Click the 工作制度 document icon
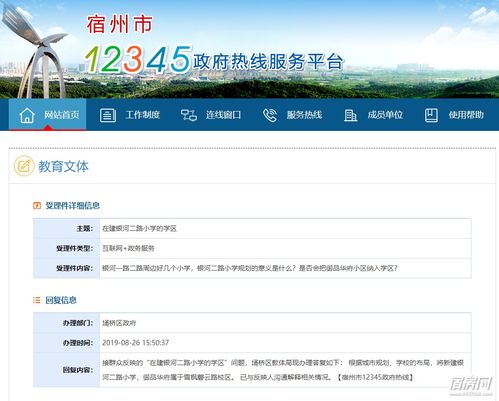 coord(108,115)
